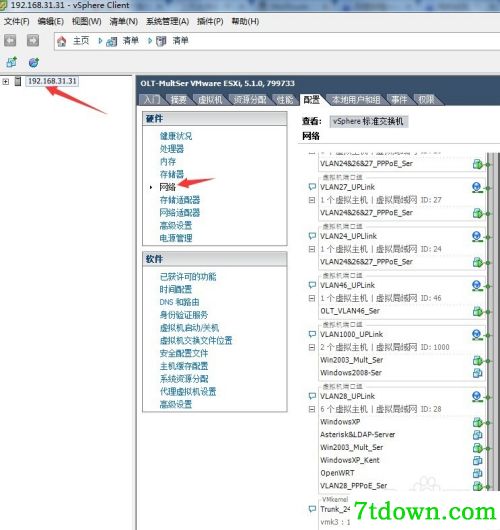Open the 主机缓存配置 link

tap(184, 366)
